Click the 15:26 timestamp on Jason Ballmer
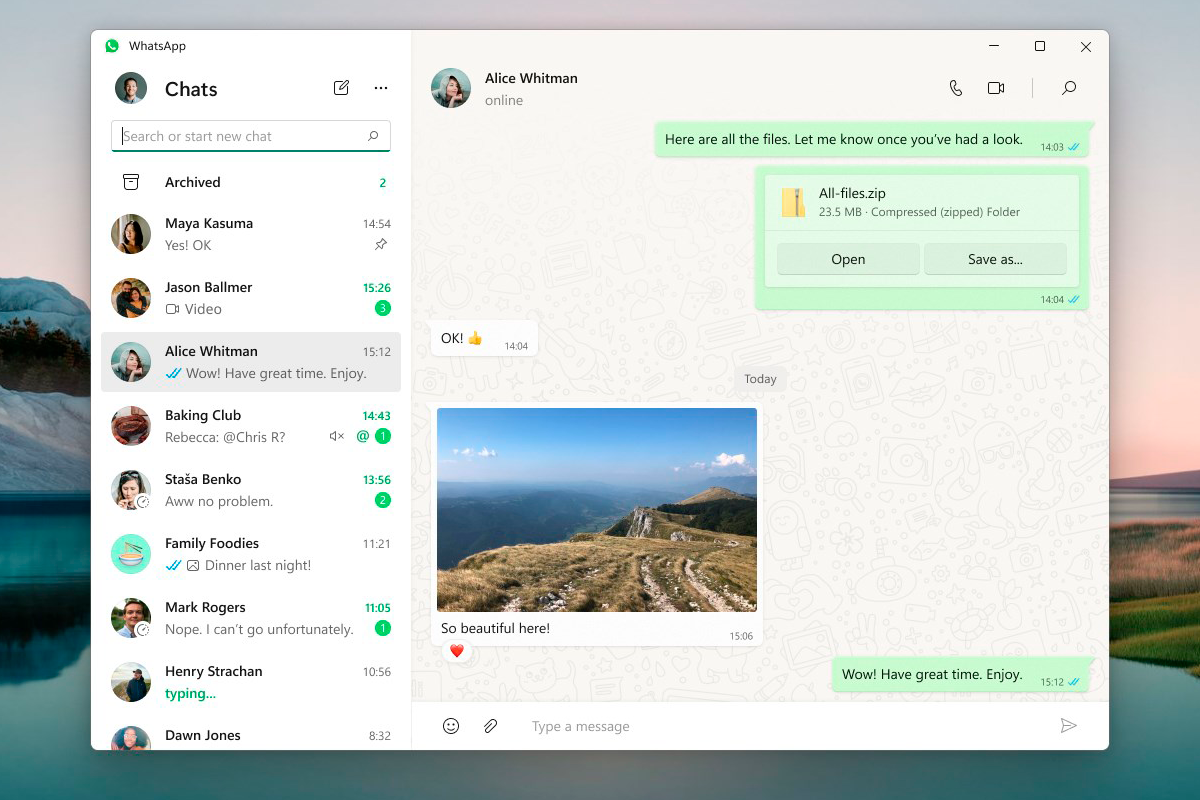The image size is (1200, 800). pos(377,288)
